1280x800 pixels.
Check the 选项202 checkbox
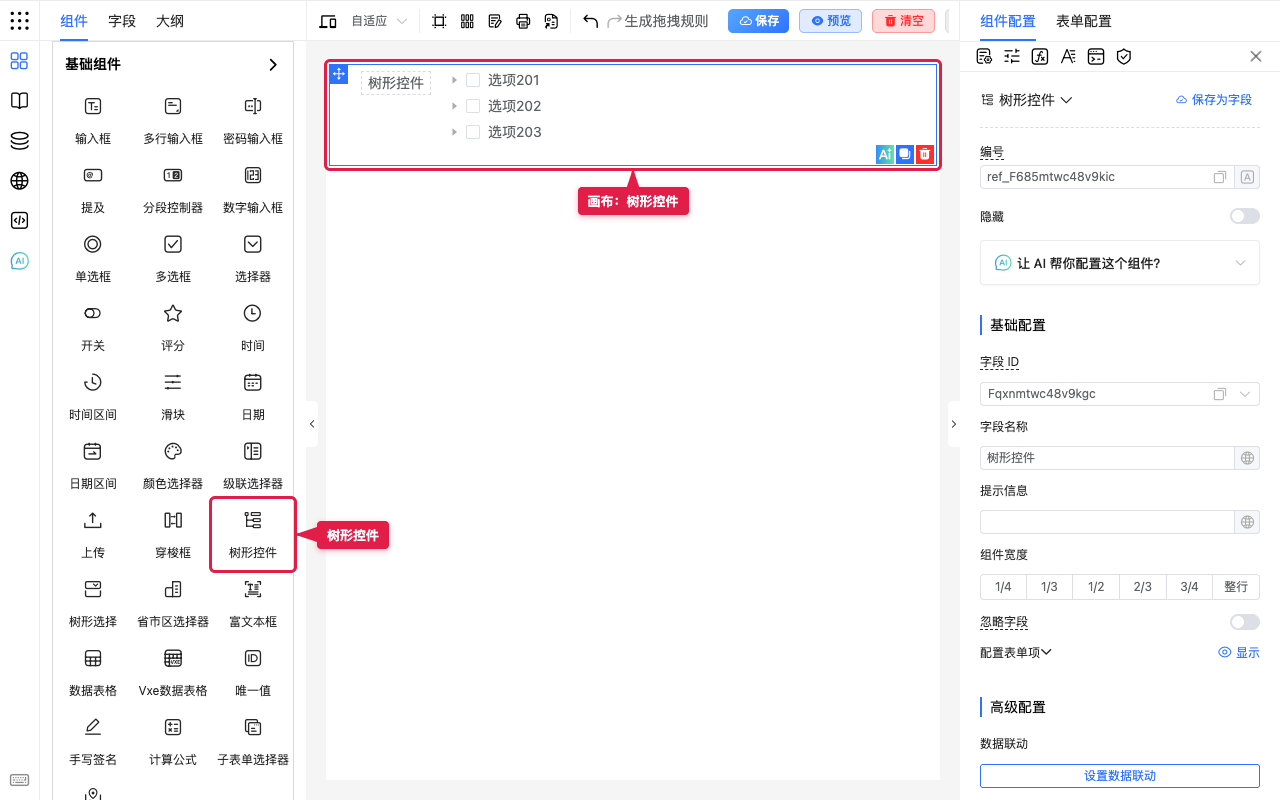pos(473,106)
